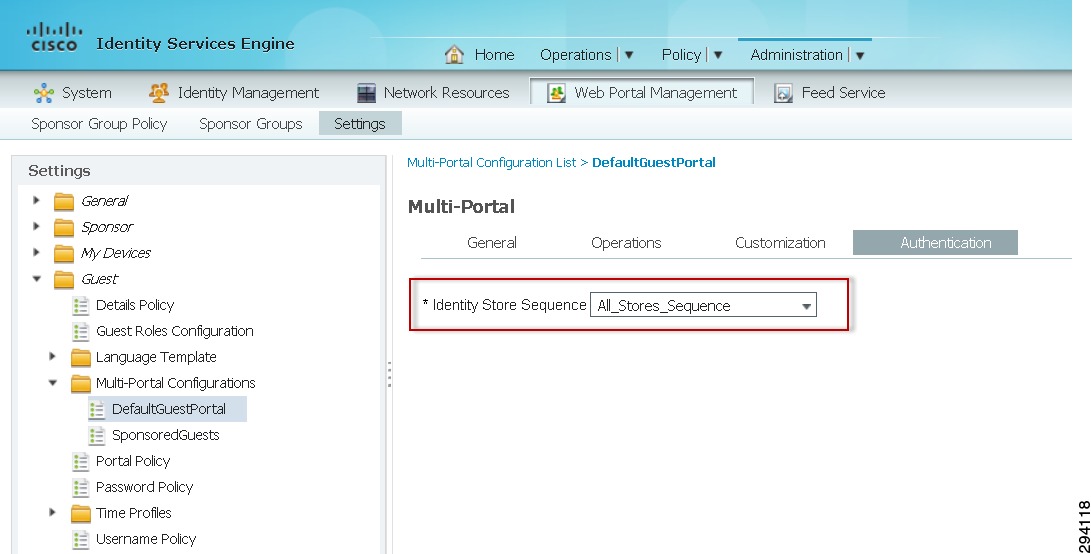Click the DefaultGuestPortal list icon
The image size is (1091, 554).
[x=97, y=409]
